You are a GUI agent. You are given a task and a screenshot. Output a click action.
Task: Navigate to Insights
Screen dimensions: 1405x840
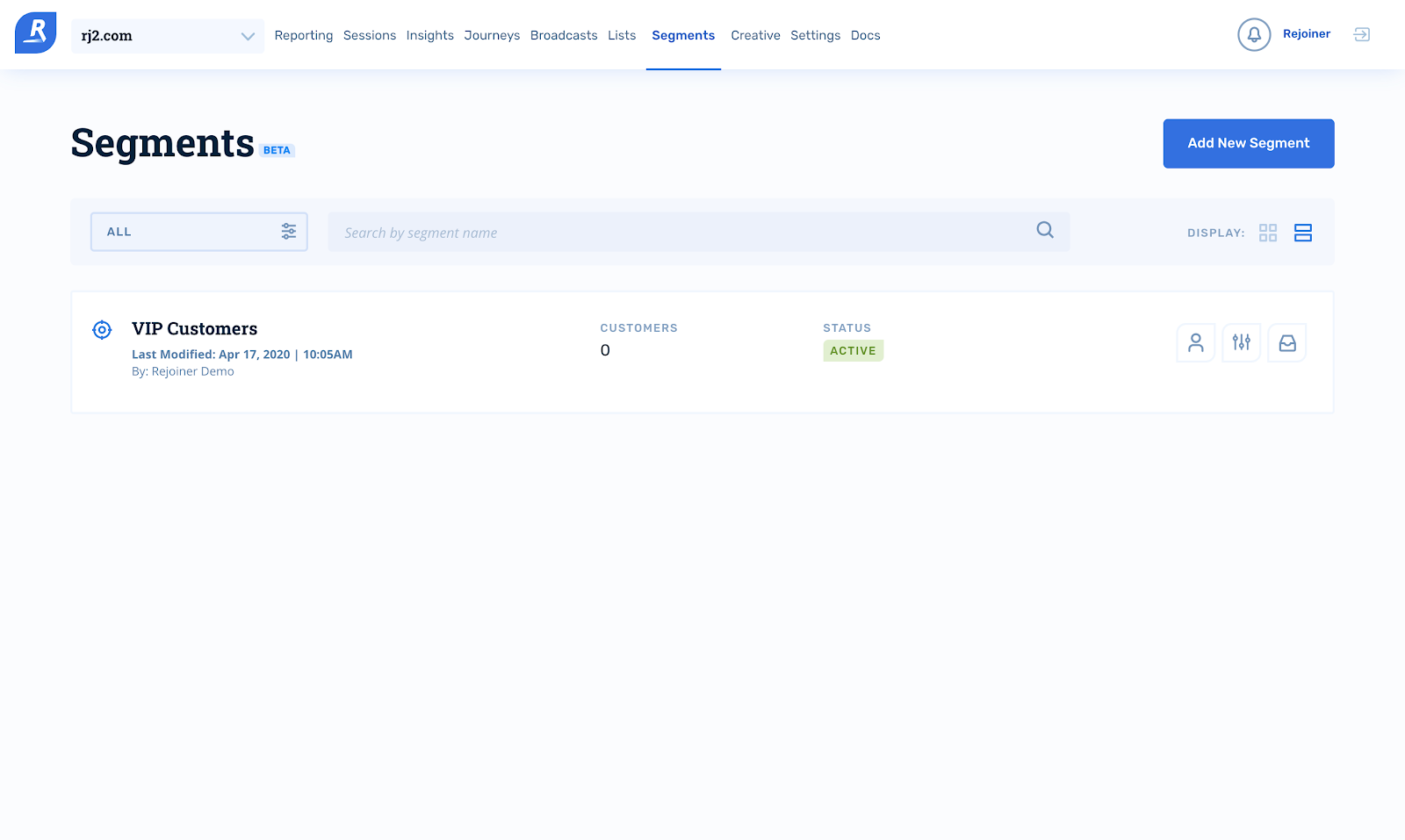(x=430, y=35)
